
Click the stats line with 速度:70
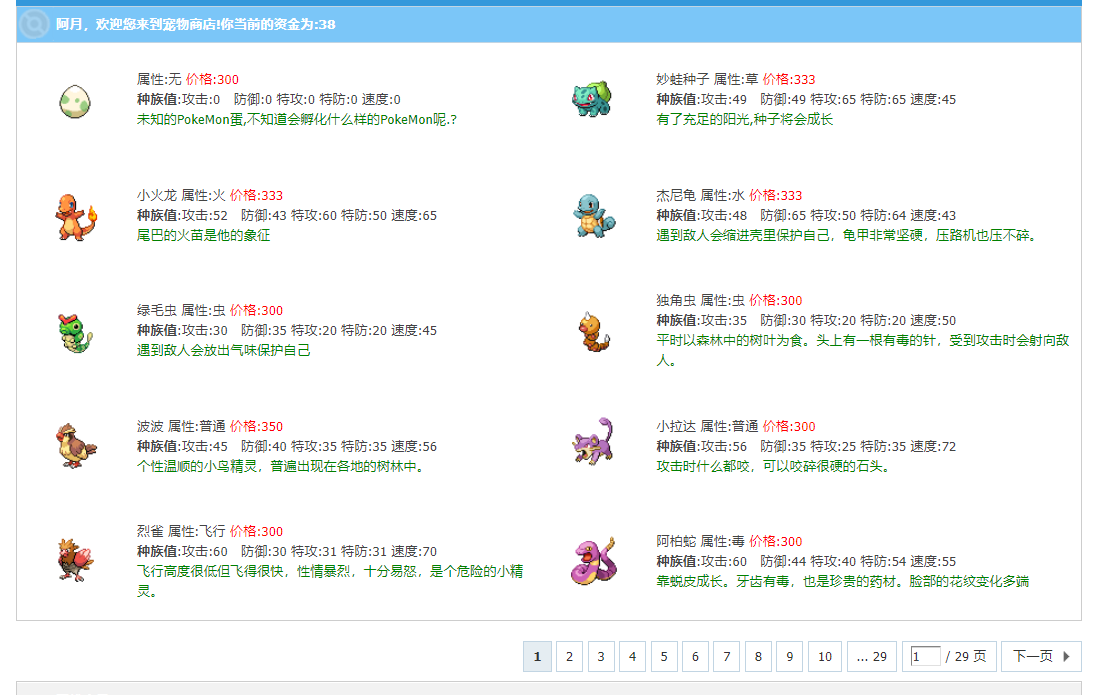pos(287,551)
